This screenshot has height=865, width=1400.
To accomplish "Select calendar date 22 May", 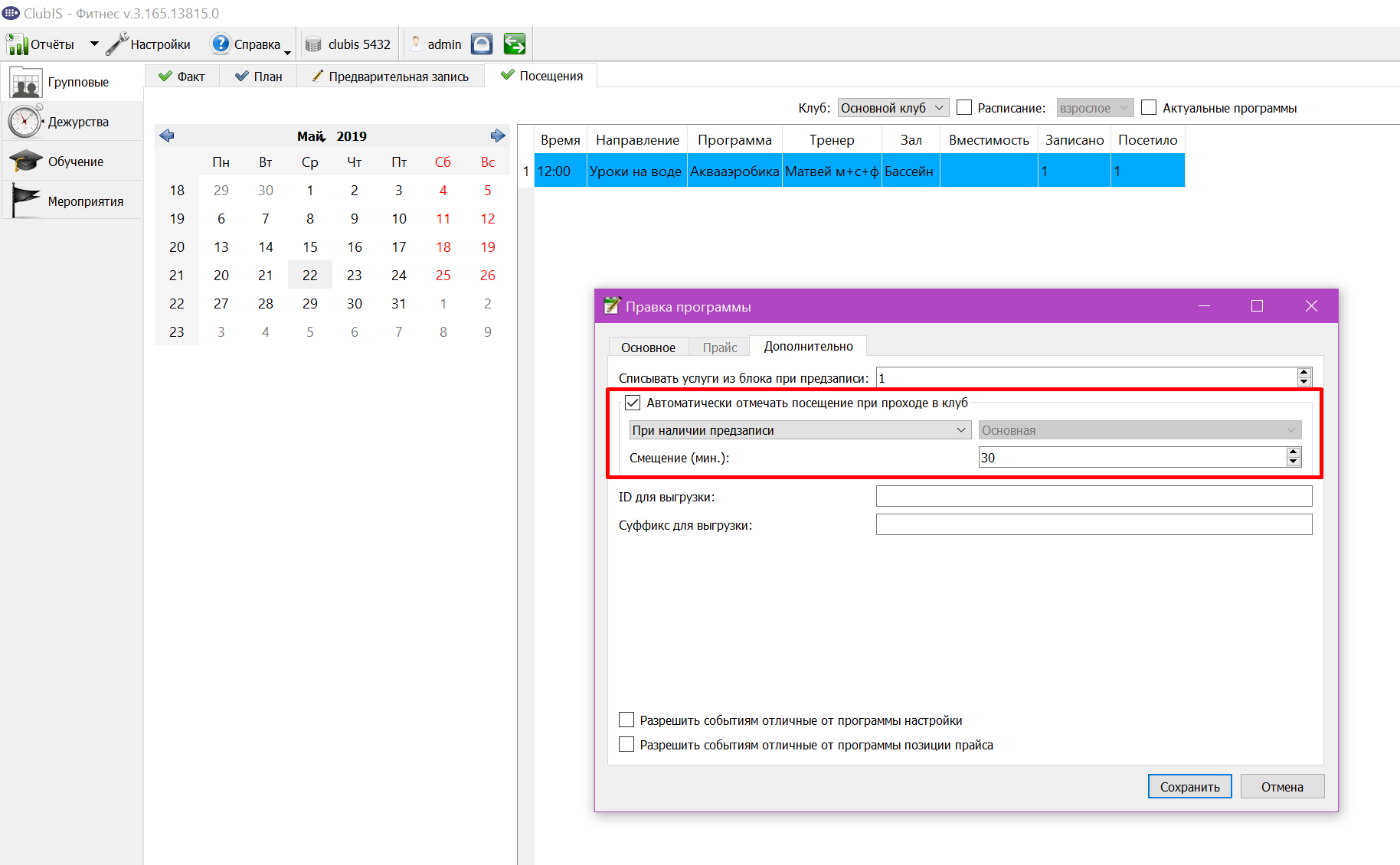I will 310,275.
